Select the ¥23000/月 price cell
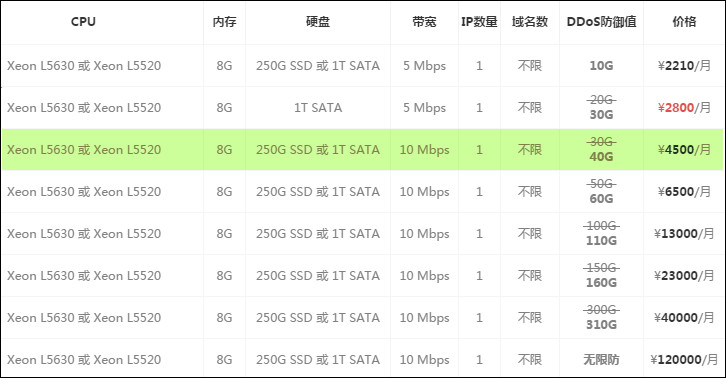Screen dimensions: 726x378 pyautogui.click(x=684, y=276)
